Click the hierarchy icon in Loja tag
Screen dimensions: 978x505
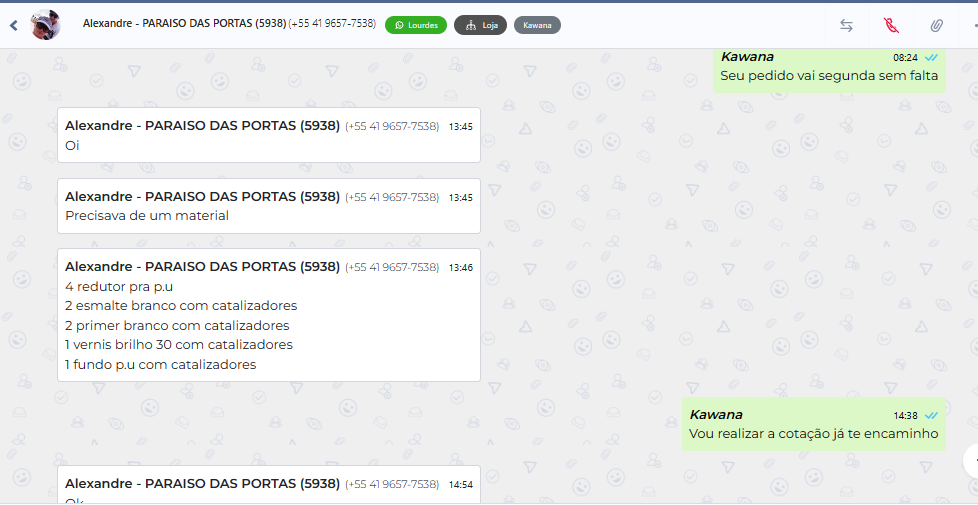(470, 25)
